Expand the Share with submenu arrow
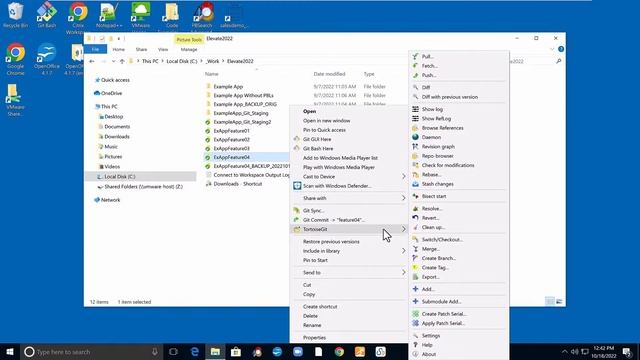Image resolution: width=640 pixels, height=360 pixels. [403, 198]
